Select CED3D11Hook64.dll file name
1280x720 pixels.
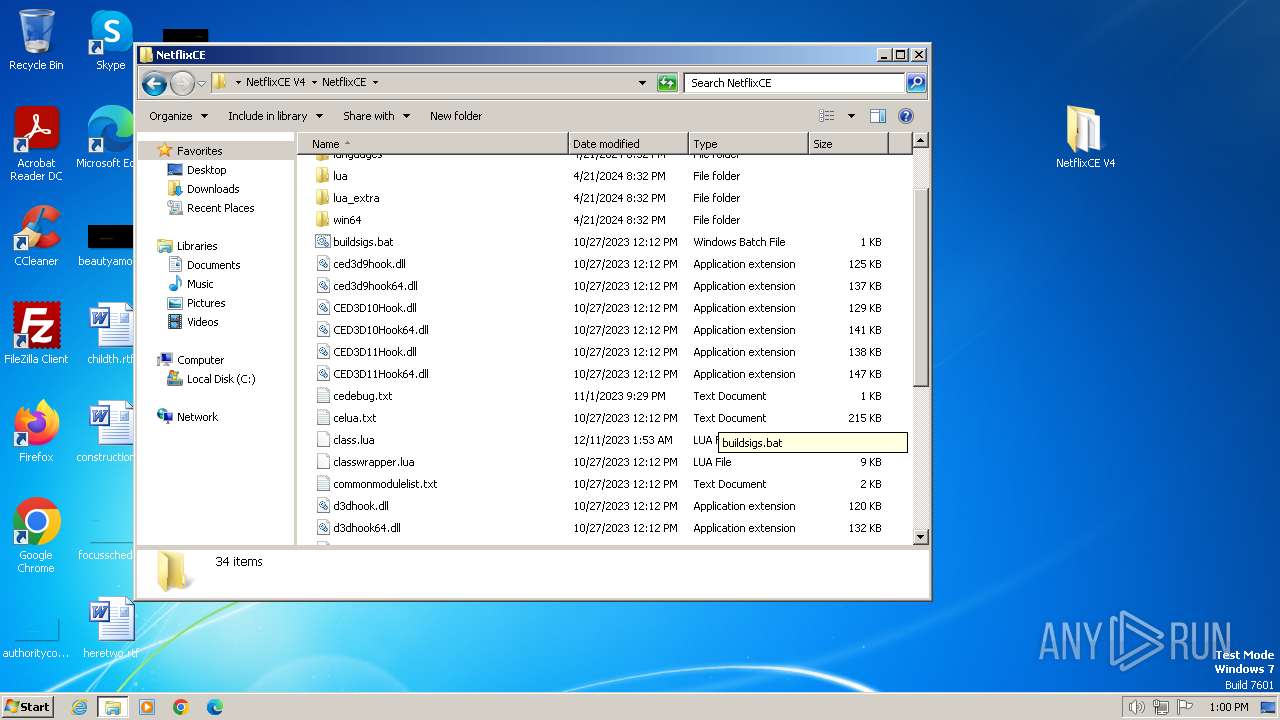coord(380,374)
